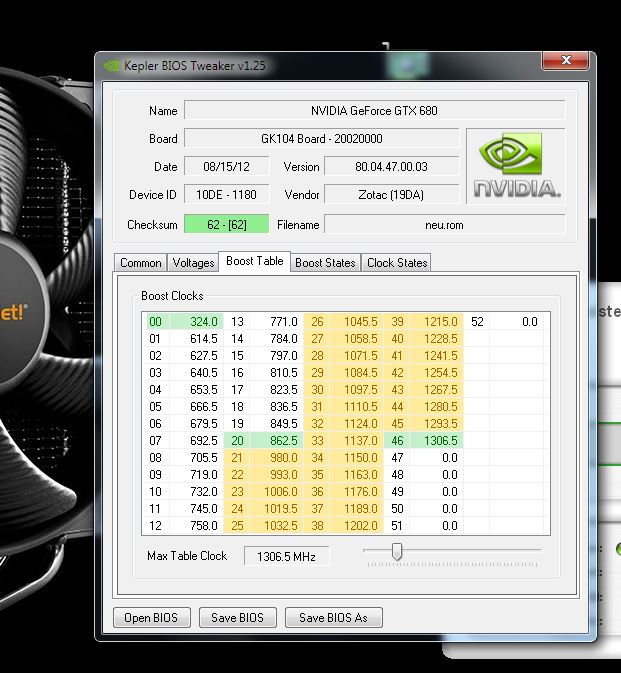Click the Kepler BIOS Tweaker title icon
Viewport: 621px width, 673px height.
click(x=111, y=66)
